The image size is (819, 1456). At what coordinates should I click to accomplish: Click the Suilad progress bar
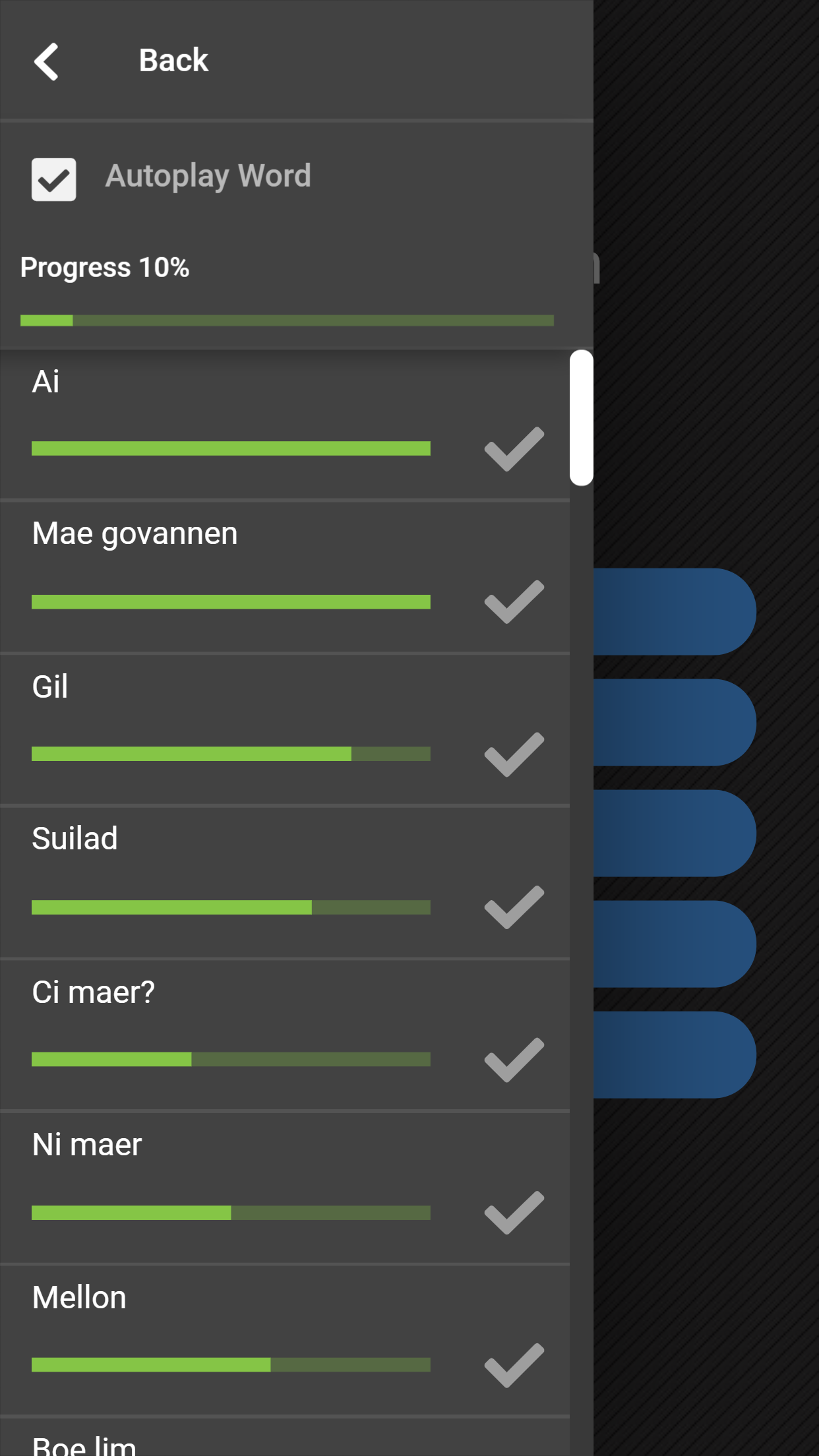tap(231, 907)
